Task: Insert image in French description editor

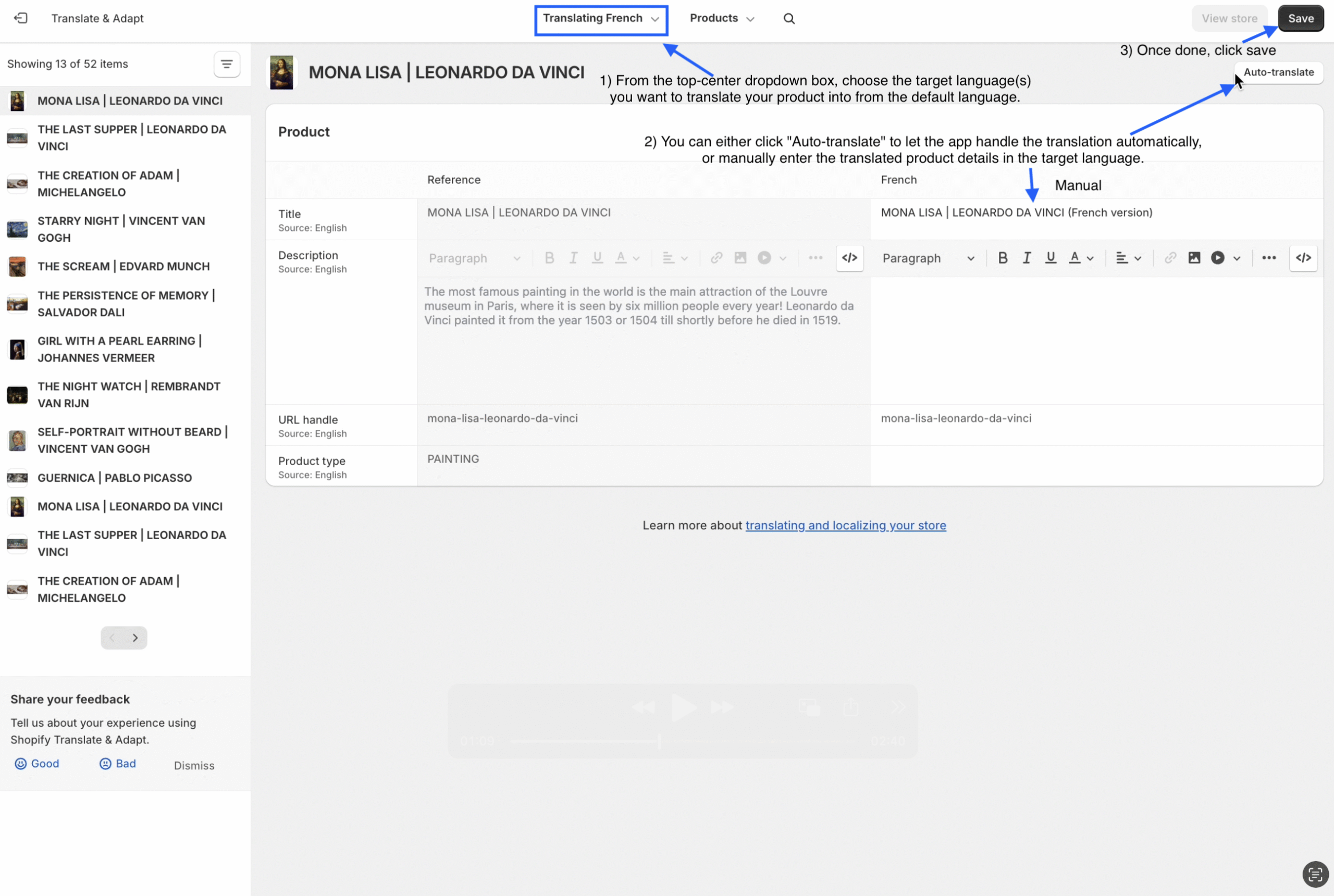Action: pyautogui.click(x=1194, y=258)
